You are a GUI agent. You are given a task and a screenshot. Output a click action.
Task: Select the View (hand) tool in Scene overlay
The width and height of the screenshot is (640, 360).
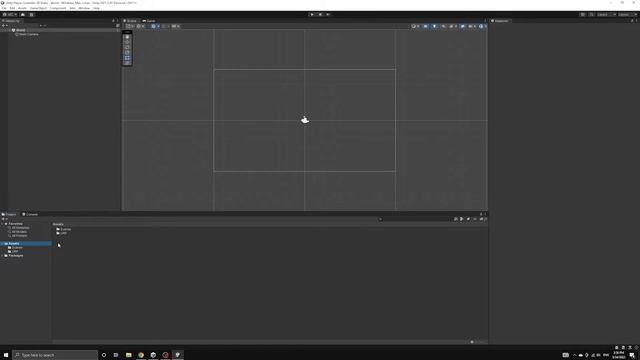[127, 37]
